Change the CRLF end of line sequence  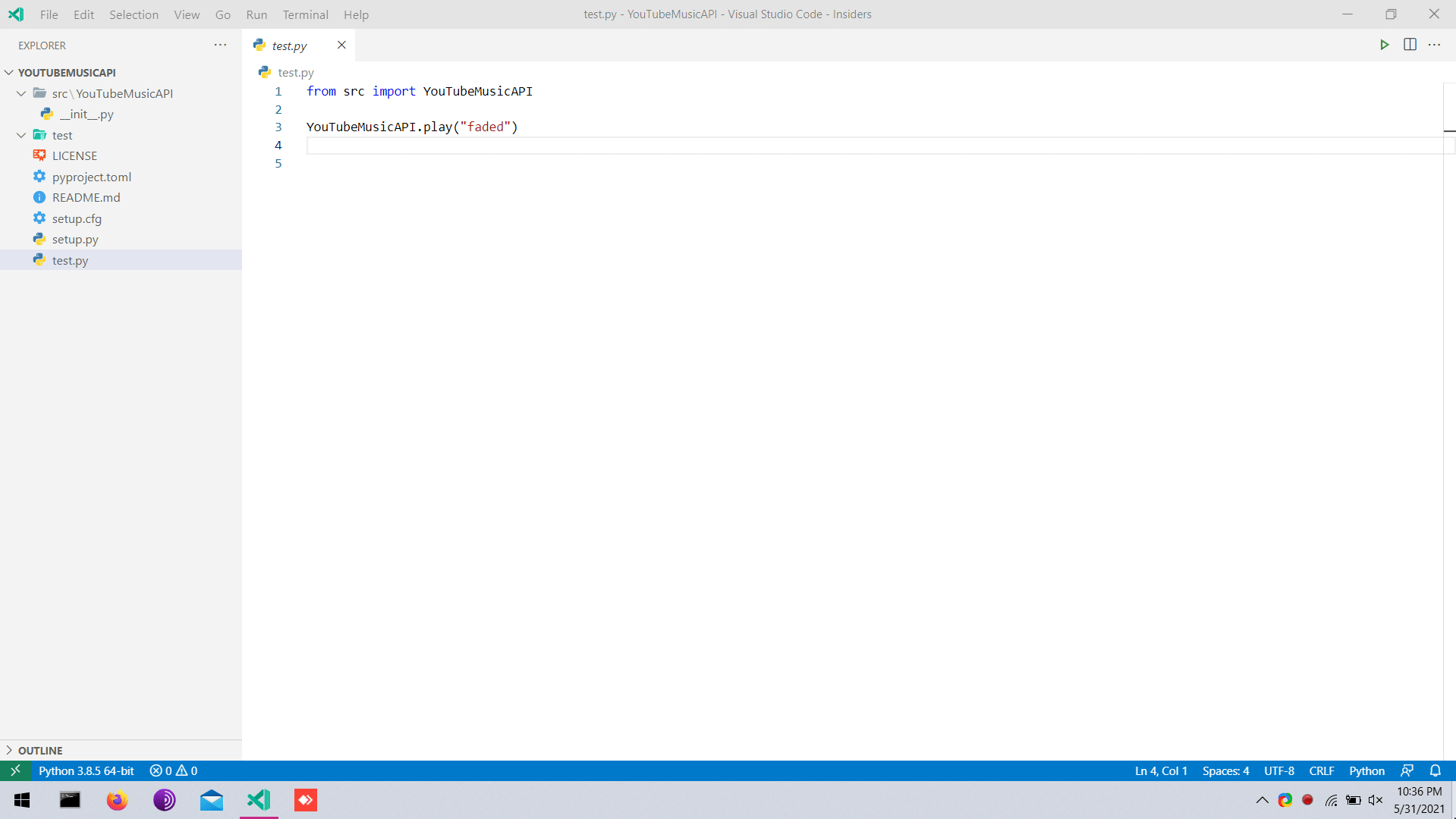click(x=1321, y=770)
